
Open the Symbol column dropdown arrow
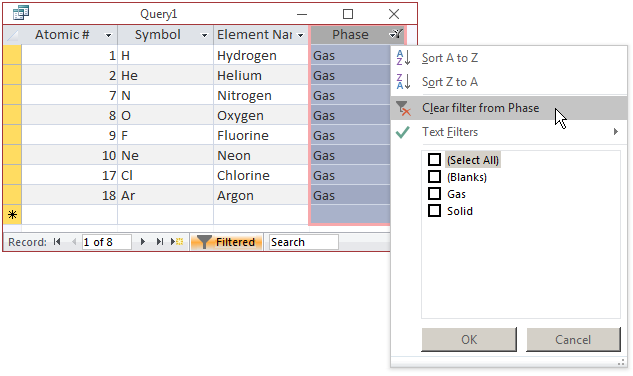[204, 35]
